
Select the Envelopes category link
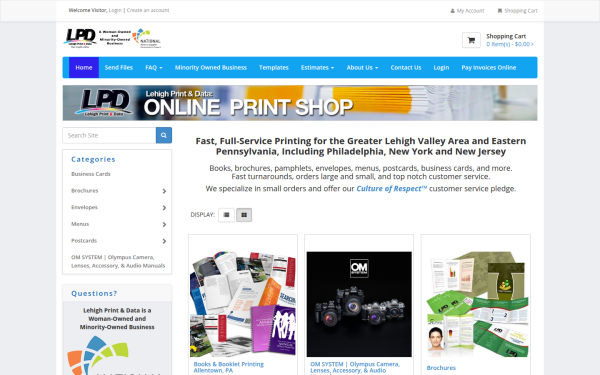[84, 207]
